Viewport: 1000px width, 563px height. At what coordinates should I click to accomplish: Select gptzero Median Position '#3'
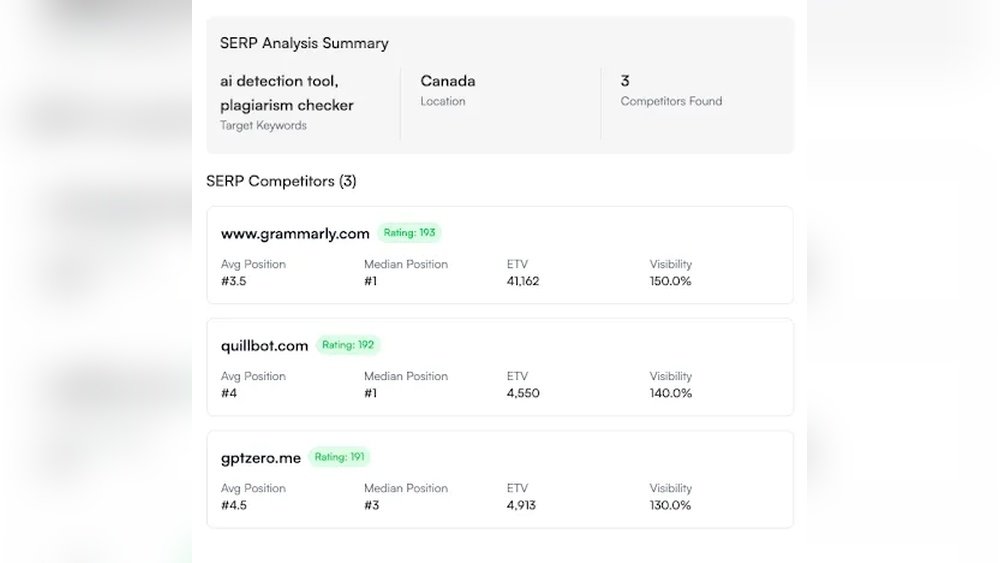tap(372, 506)
